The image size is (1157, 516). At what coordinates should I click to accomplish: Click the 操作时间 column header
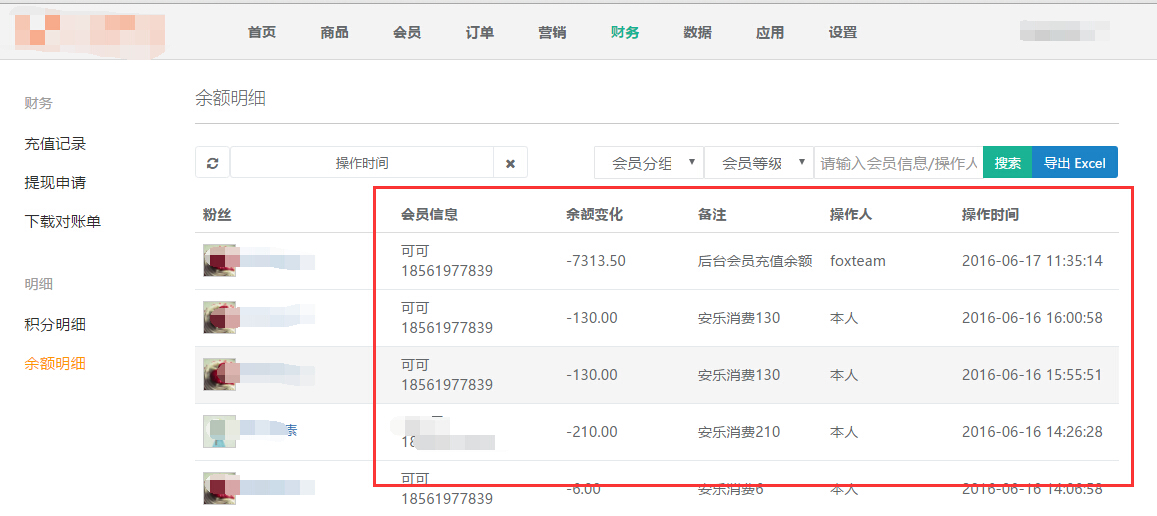pyautogui.click(x=990, y=215)
